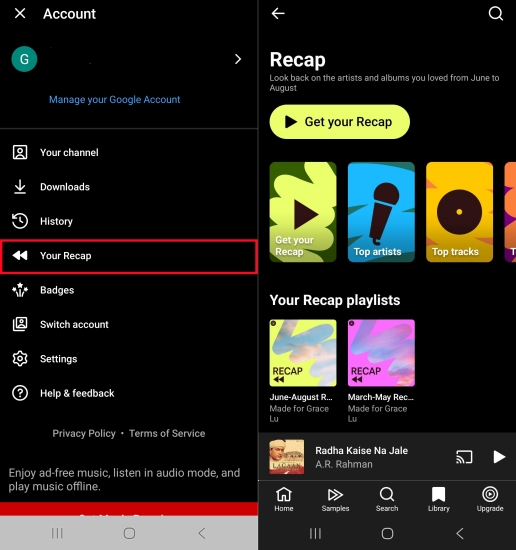Tap the June-August R... playlist title
The image size is (516, 550).
click(x=301, y=397)
